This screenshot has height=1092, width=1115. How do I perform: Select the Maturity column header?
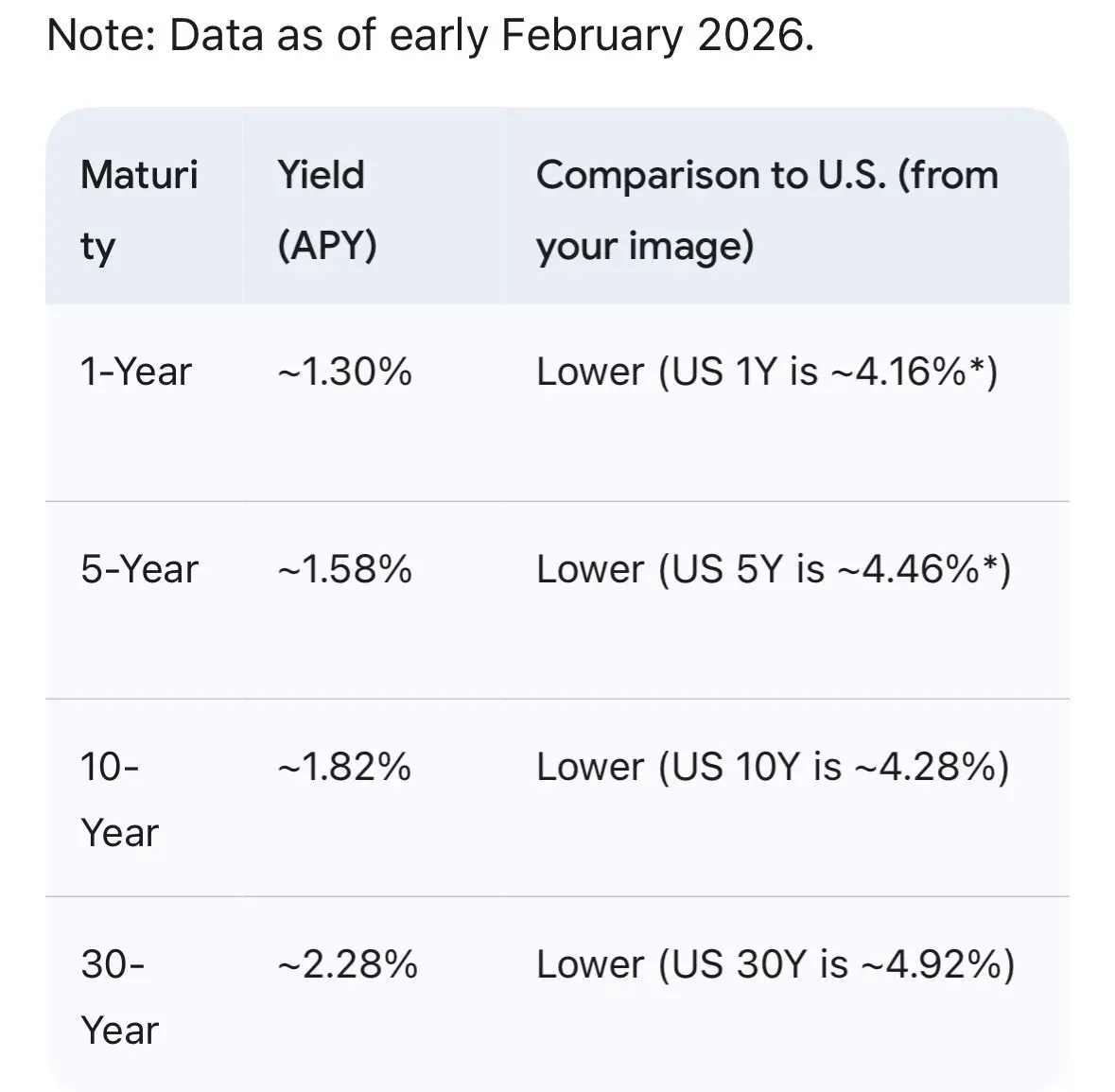point(139,210)
